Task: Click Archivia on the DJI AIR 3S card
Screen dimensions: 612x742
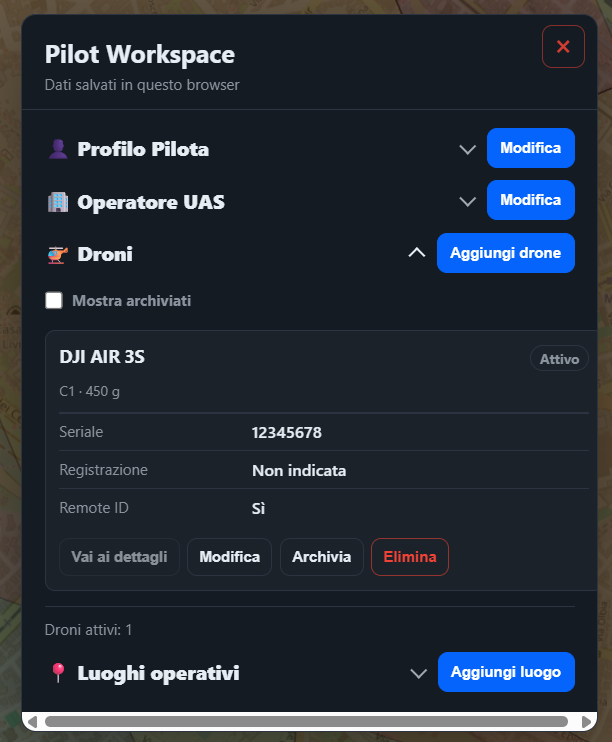Action: coord(321,556)
